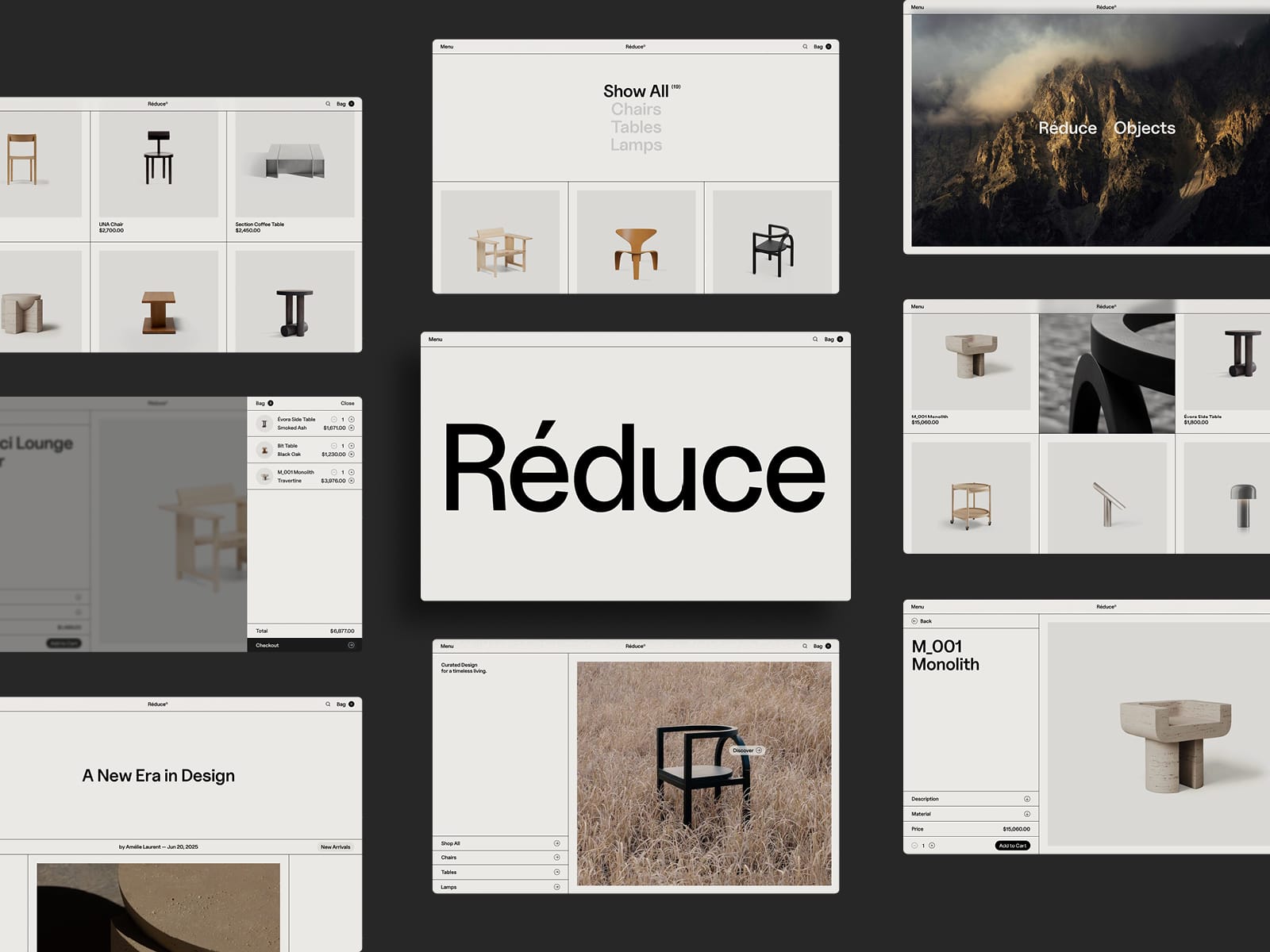Expand the Description section on Monolith page

(x=971, y=799)
